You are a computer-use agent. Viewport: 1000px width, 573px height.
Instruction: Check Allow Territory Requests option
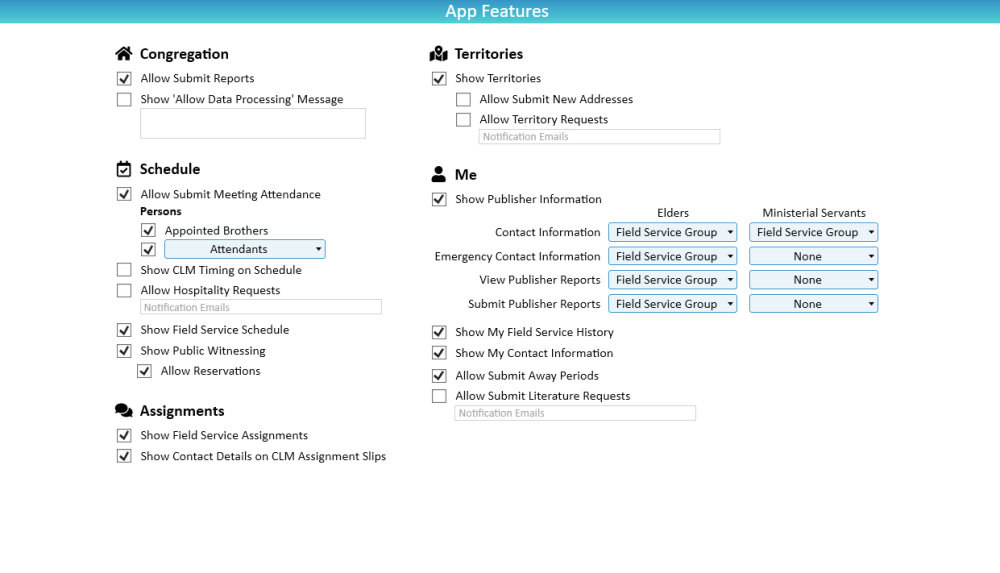click(463, 120)
